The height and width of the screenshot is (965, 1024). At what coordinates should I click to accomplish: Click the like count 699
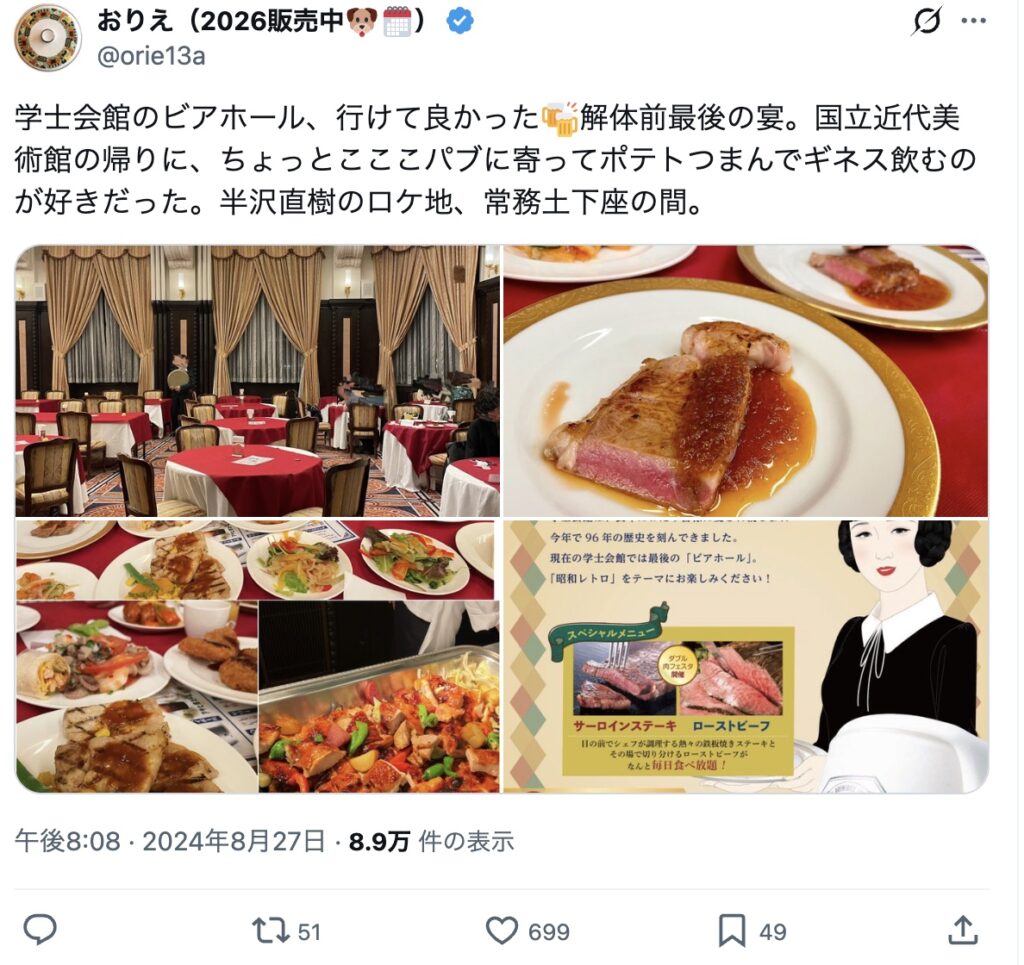pos(549,932)
